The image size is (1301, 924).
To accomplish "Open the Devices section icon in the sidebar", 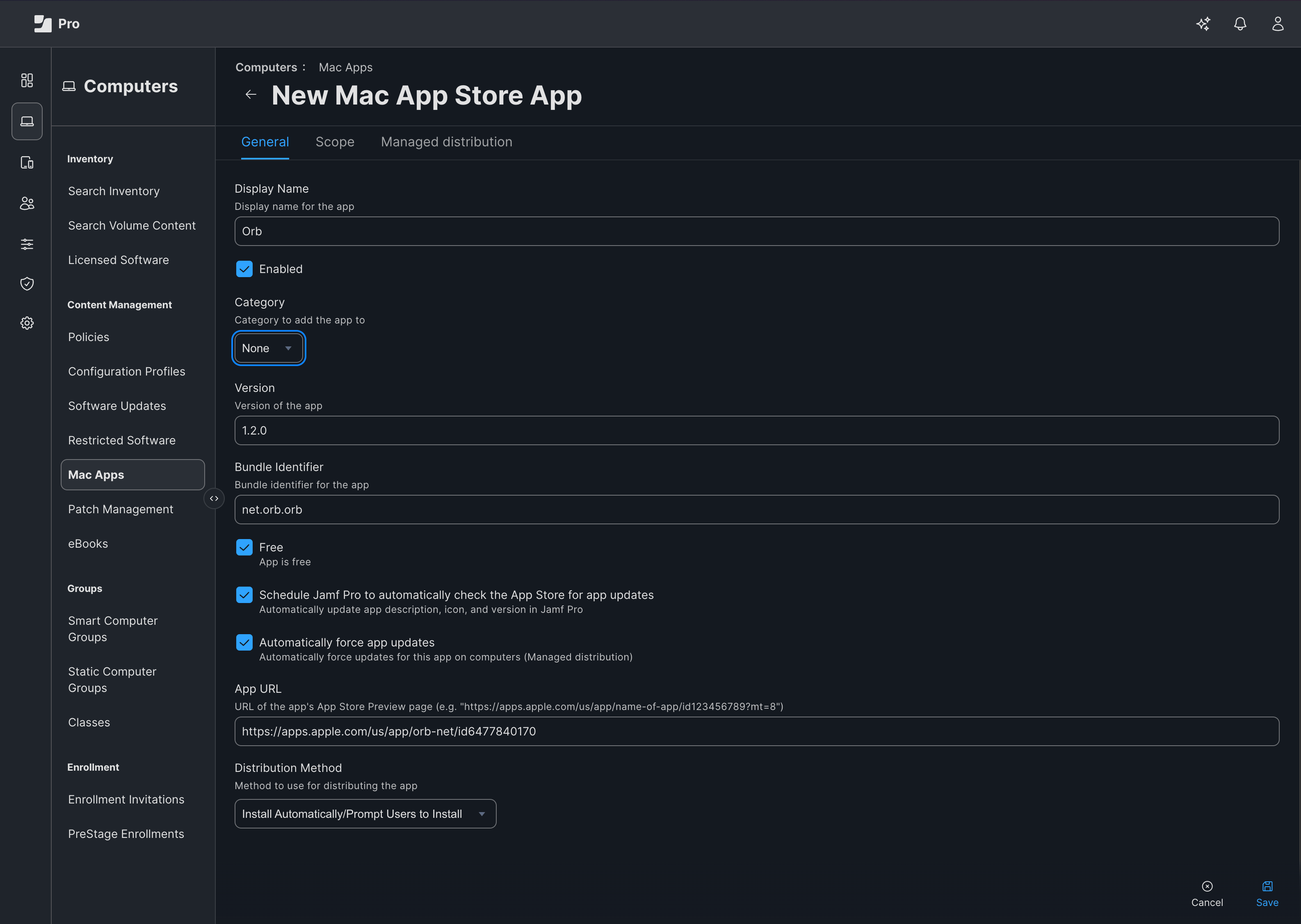I will pos(27,162).
